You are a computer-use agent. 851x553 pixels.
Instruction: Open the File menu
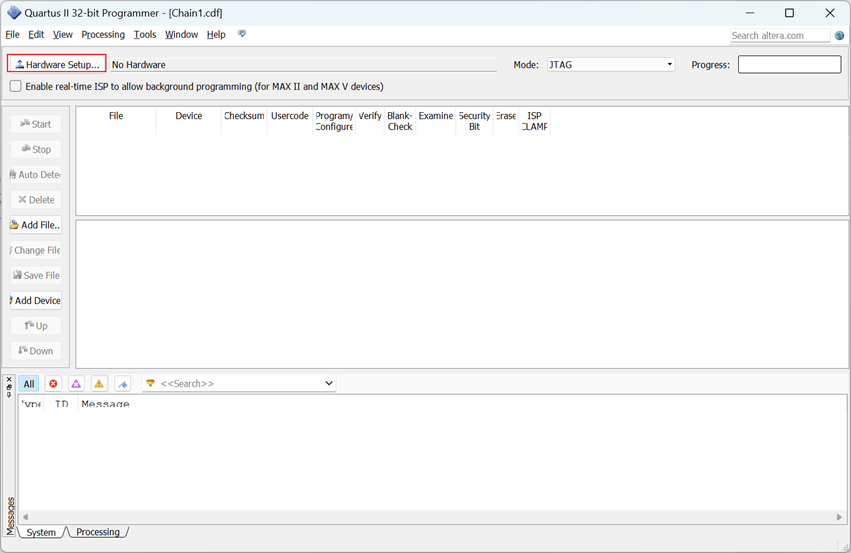pyautogui.click(x=12, y=35)
